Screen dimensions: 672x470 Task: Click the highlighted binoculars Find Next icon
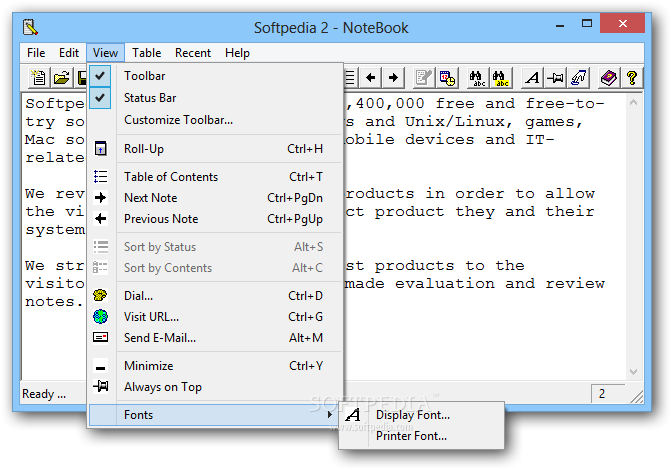tap(500, 78)
